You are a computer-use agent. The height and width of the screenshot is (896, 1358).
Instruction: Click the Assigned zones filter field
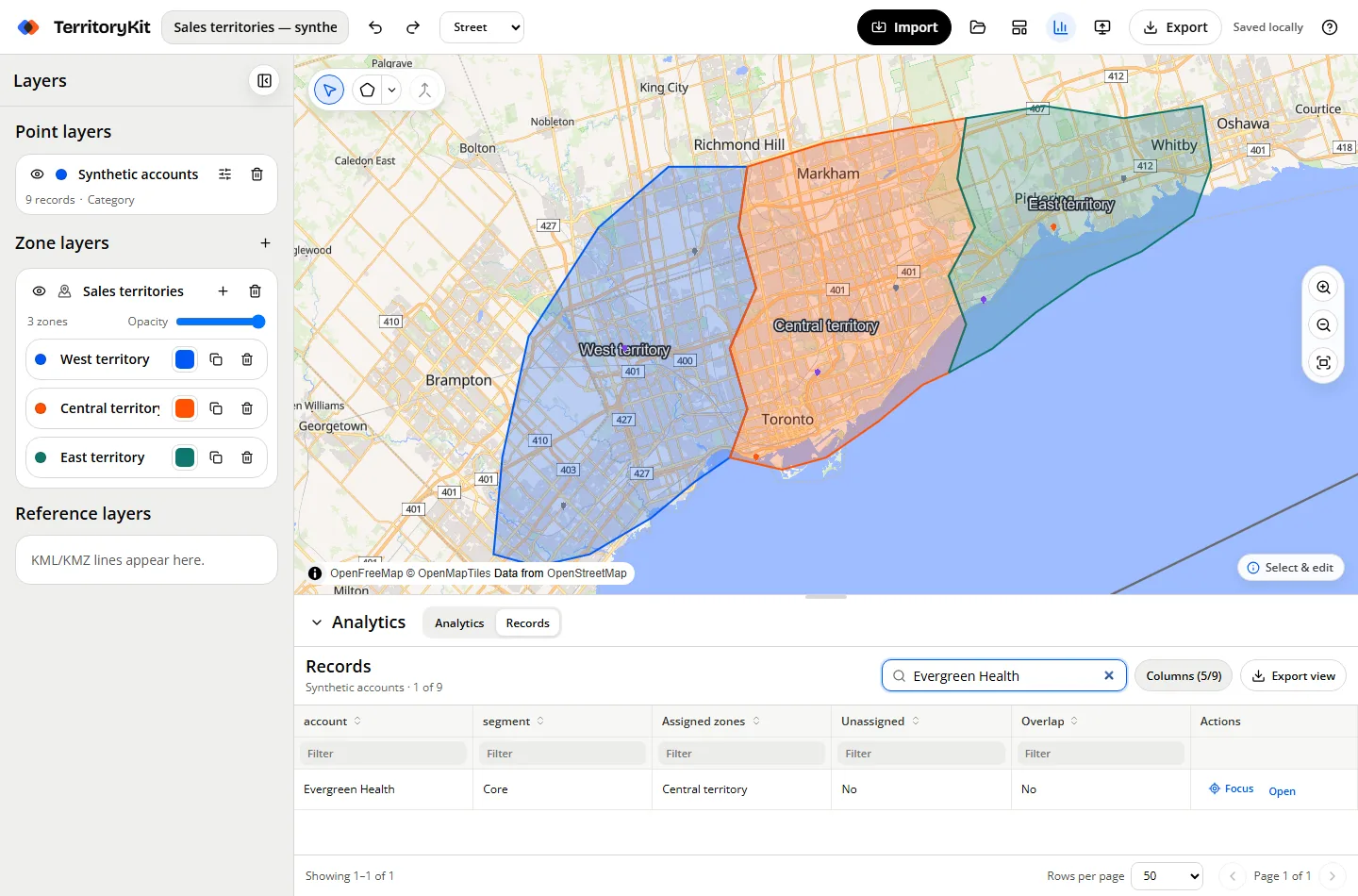point(742,754)
